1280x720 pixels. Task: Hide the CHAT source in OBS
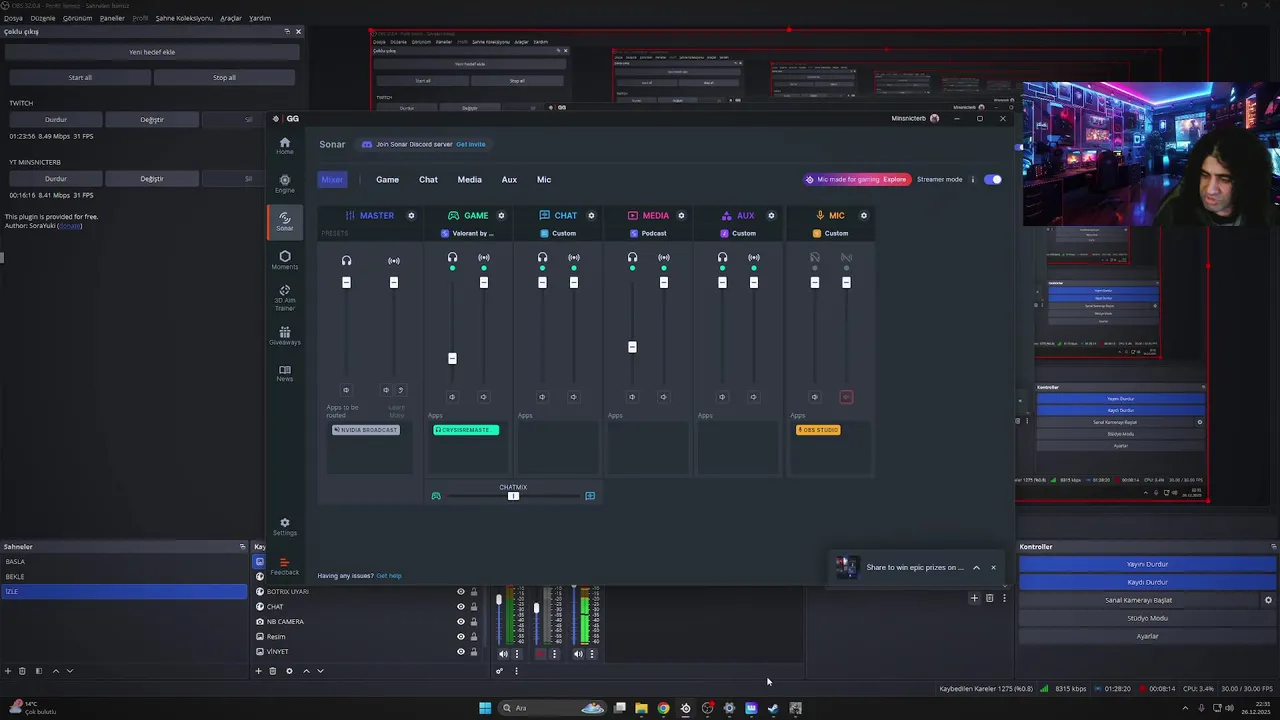pos(461,607)
